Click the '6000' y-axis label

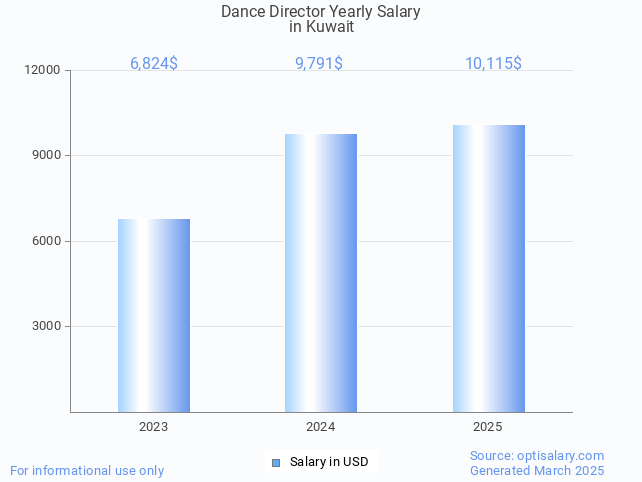[x=46, y=241]
